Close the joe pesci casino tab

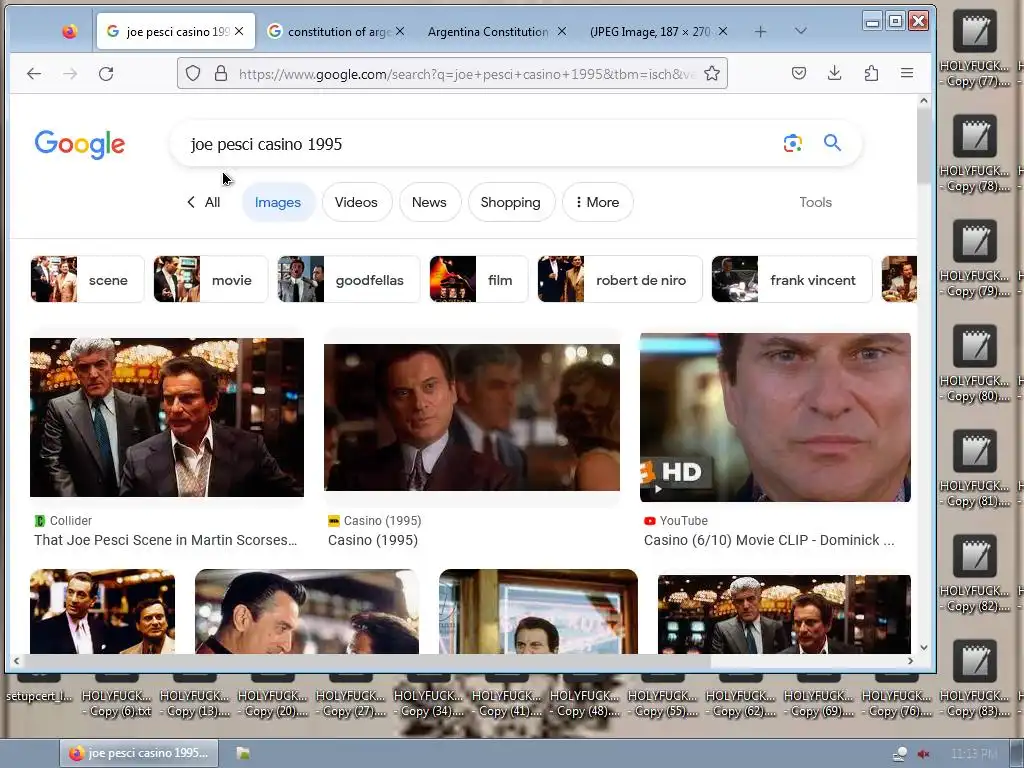[239, 31]
